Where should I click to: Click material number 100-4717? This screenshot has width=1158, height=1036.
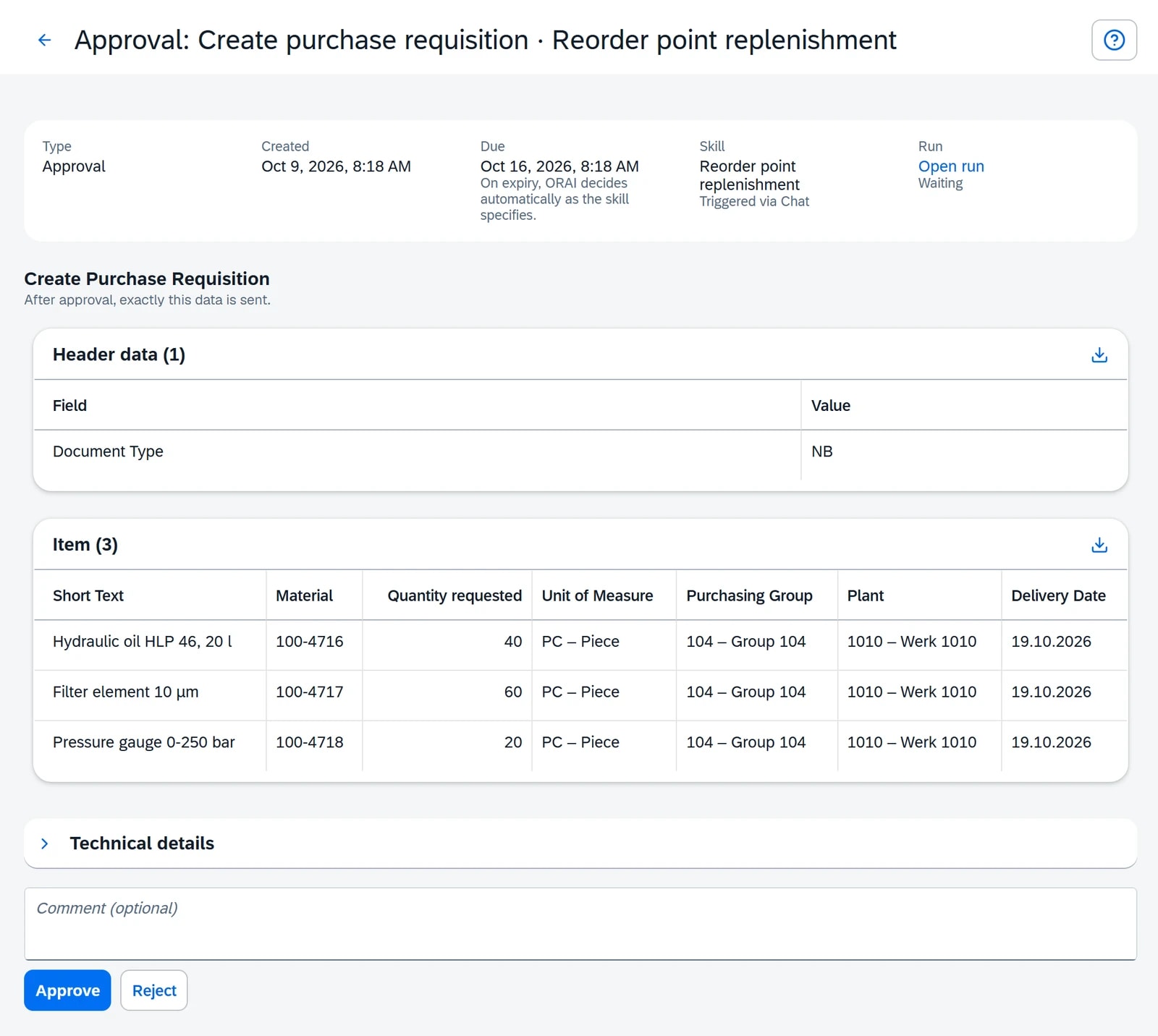pos(310,692)
